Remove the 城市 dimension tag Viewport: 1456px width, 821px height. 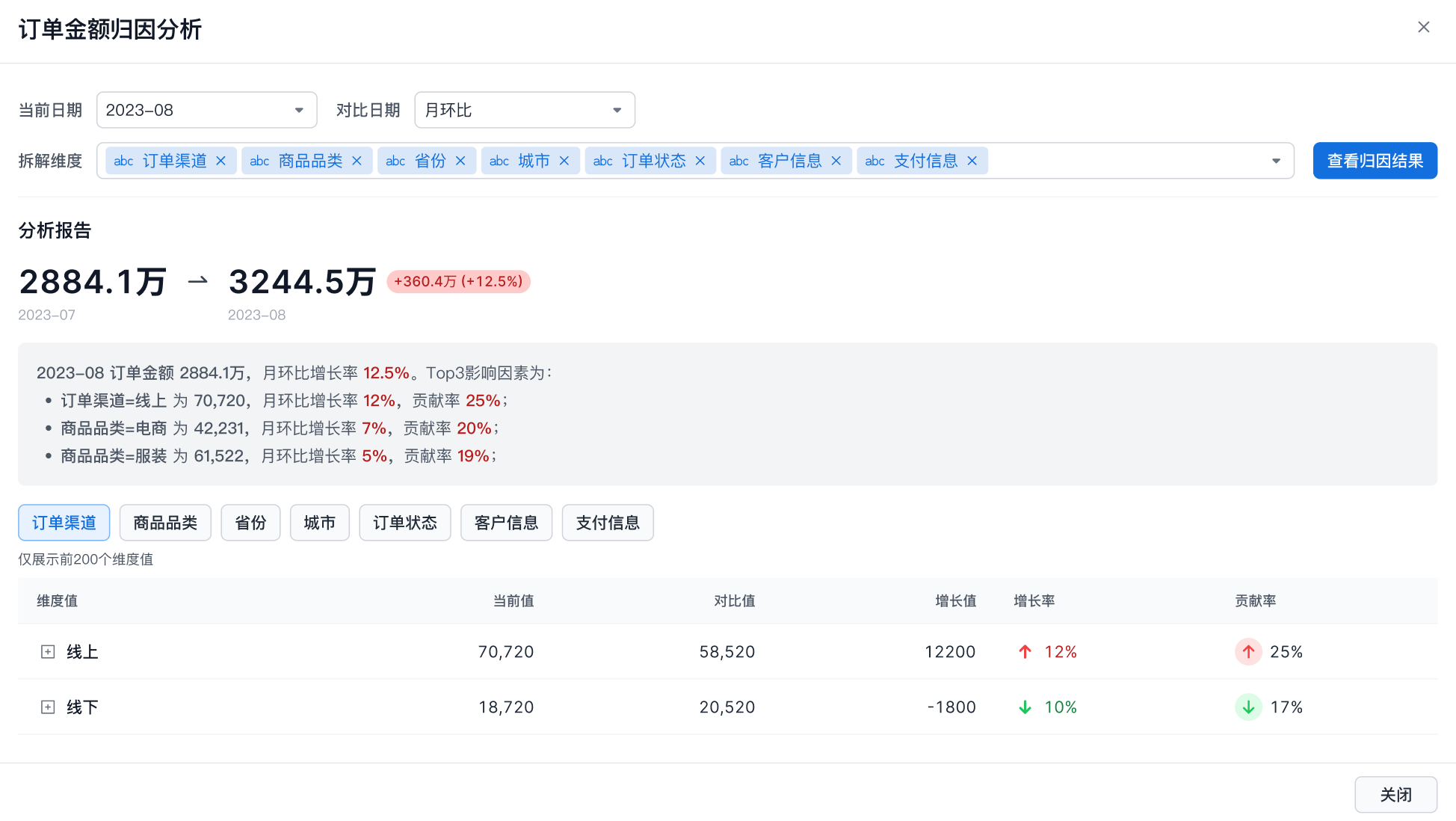pyautogui.click(x=564, y=161)
